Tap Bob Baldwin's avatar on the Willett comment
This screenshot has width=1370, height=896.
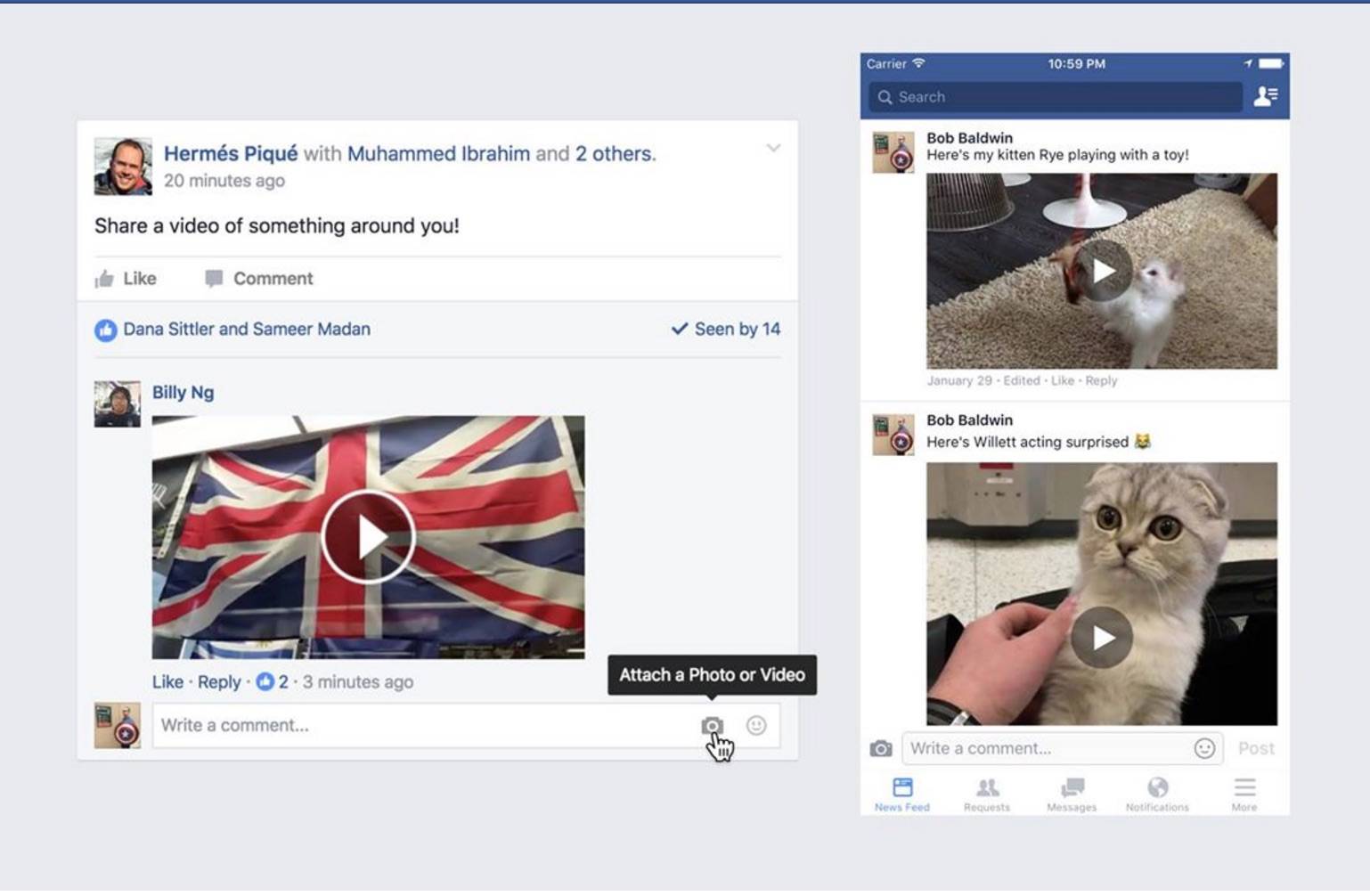click(x=893, y=435)
